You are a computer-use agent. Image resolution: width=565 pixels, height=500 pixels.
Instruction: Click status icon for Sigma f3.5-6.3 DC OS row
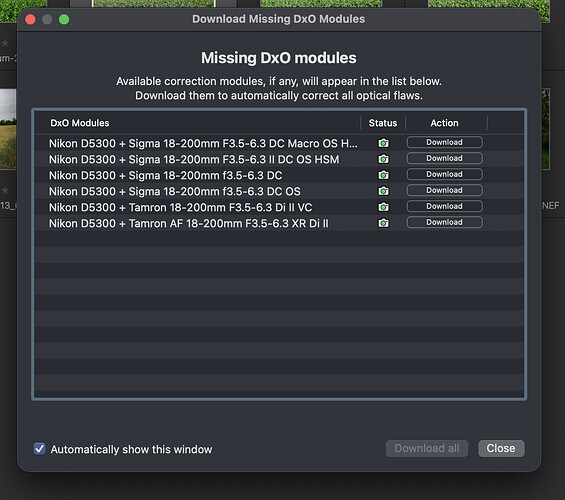click(383, 191)
